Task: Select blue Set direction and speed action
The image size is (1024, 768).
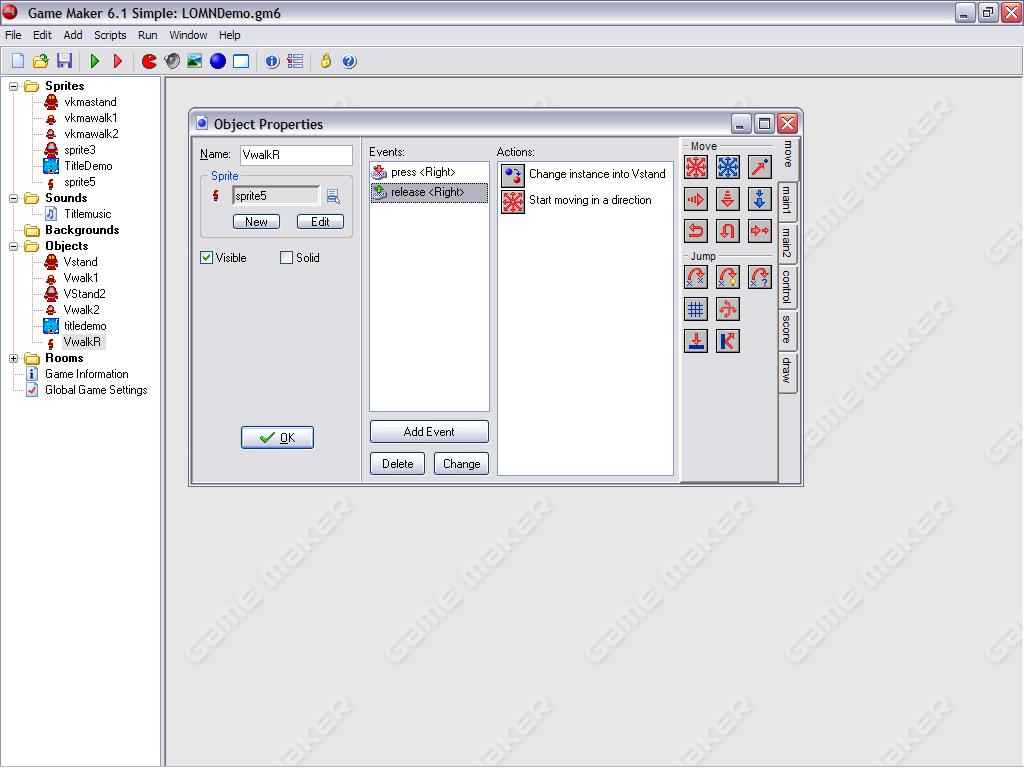Action: click(x=728, y=167)
